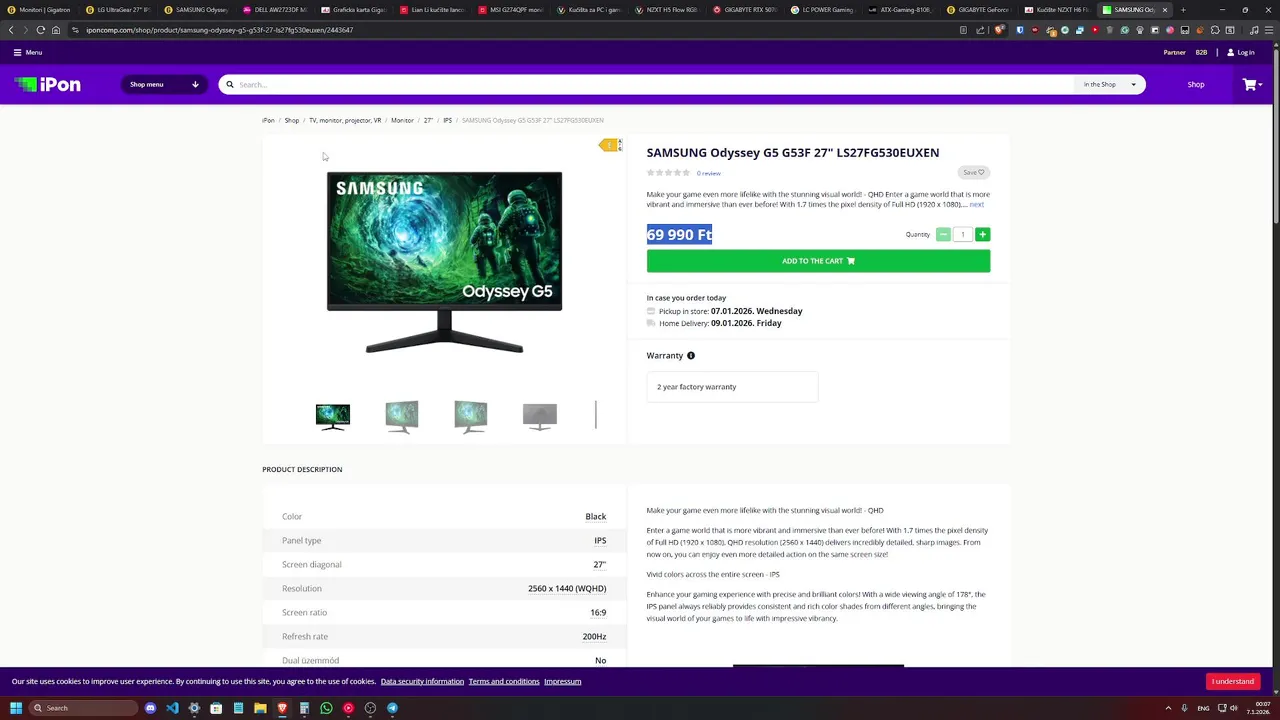
Task: Click the Black color value link
Action: 595,517
